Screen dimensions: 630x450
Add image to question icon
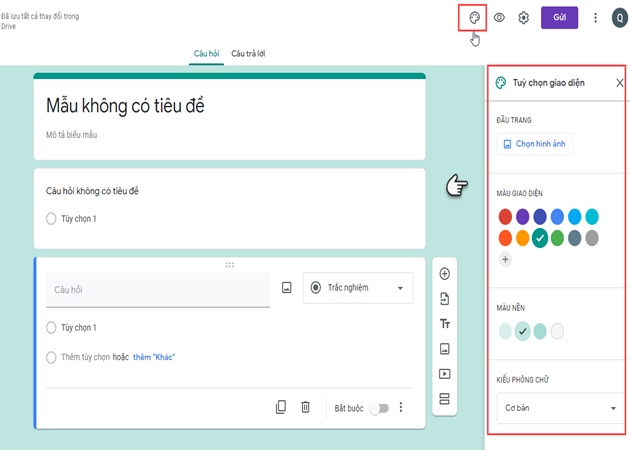pos(286,288)
